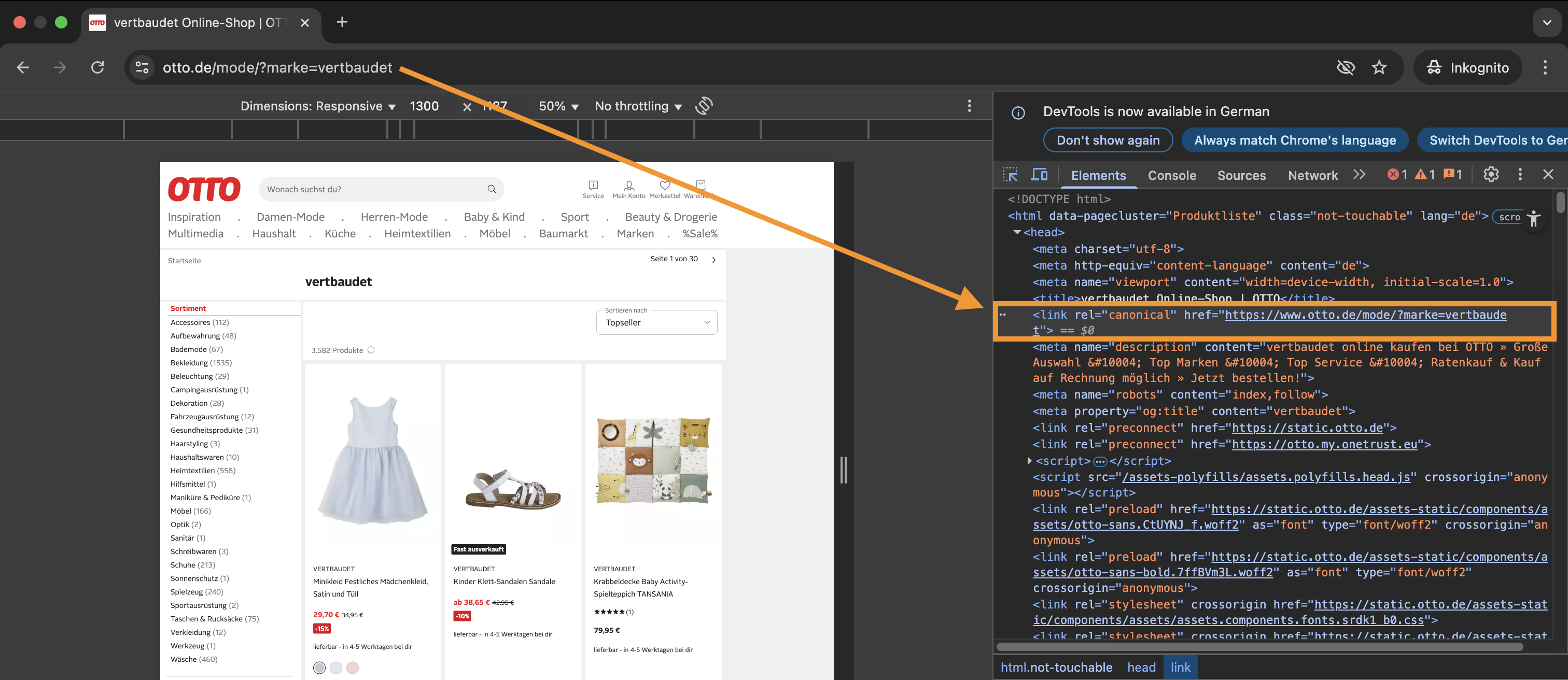This screenshot has height=680, width=1568.
Task: Click Always match Chrome's language button
Action: [1294, 140]
